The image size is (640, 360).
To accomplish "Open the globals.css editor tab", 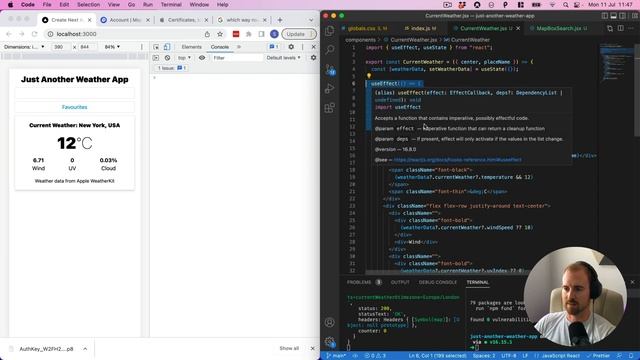I will [364, 29].
